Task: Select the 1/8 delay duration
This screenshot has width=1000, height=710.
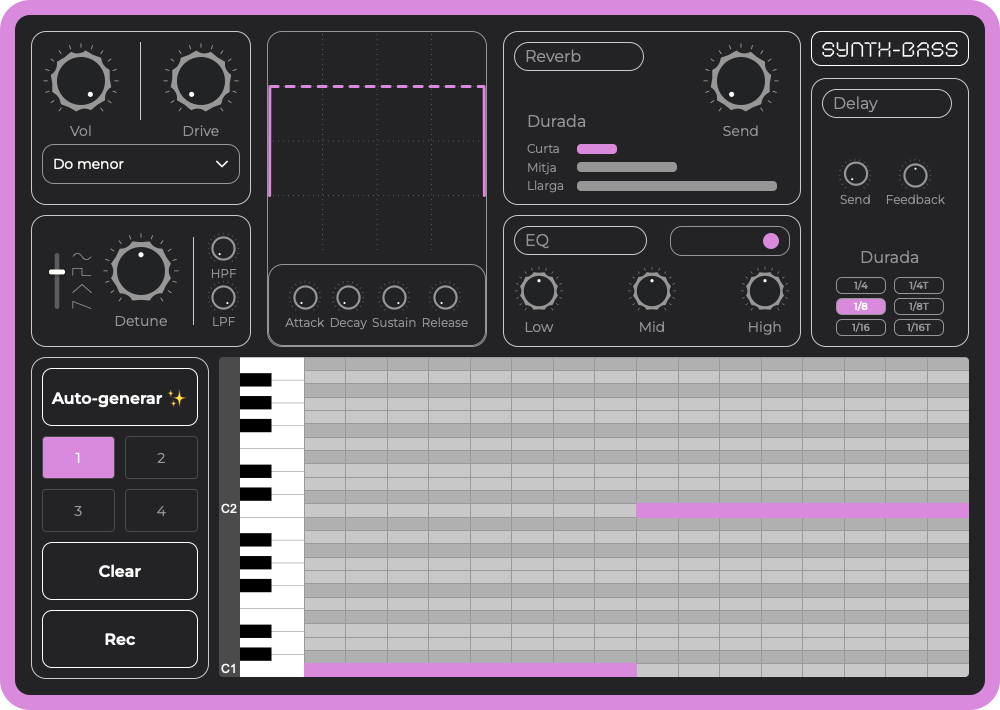Action: point(860,306)
